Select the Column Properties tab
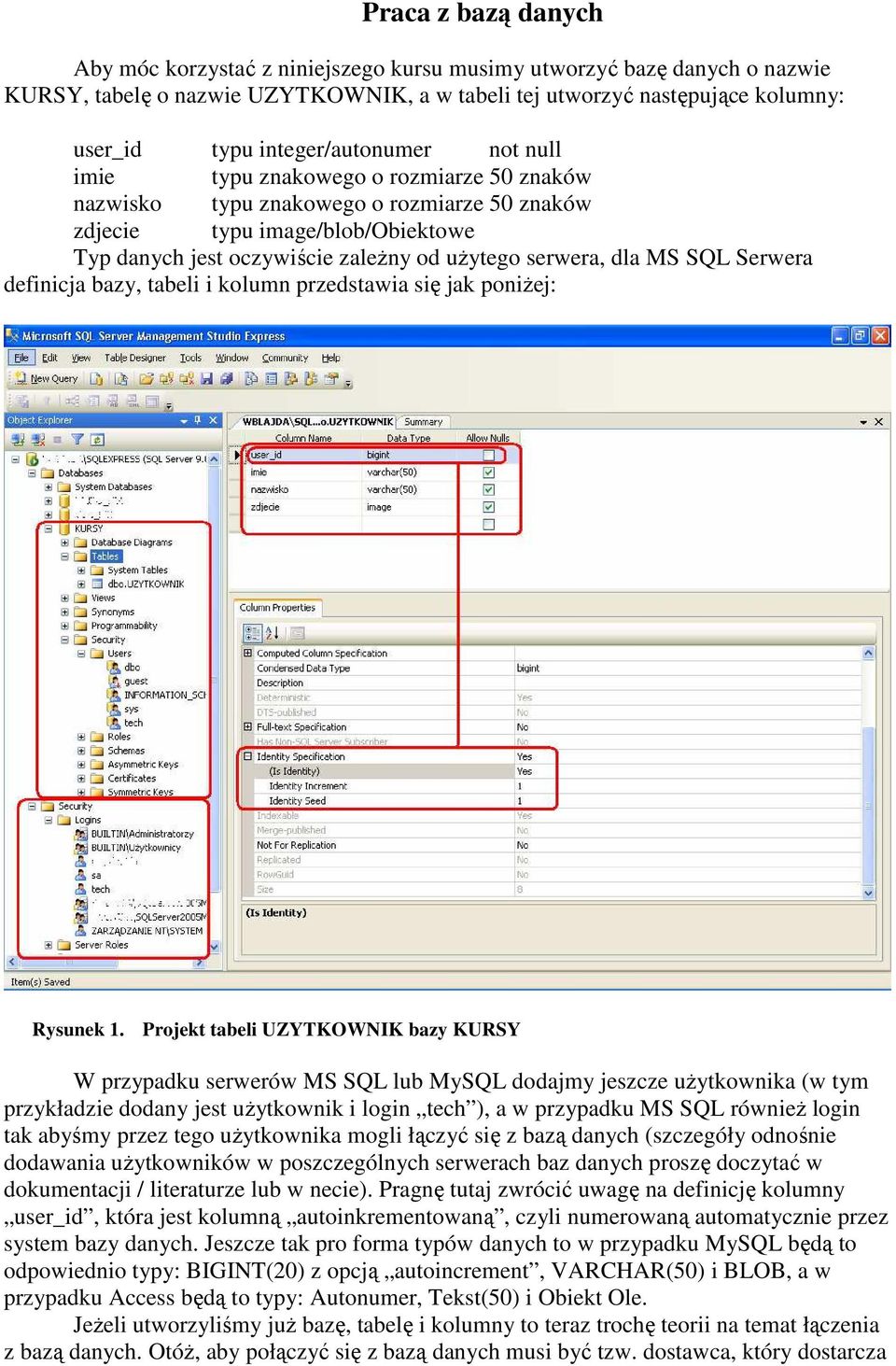Image resolution: width=896 pixels, height=1366 pixels. [278, 608]
